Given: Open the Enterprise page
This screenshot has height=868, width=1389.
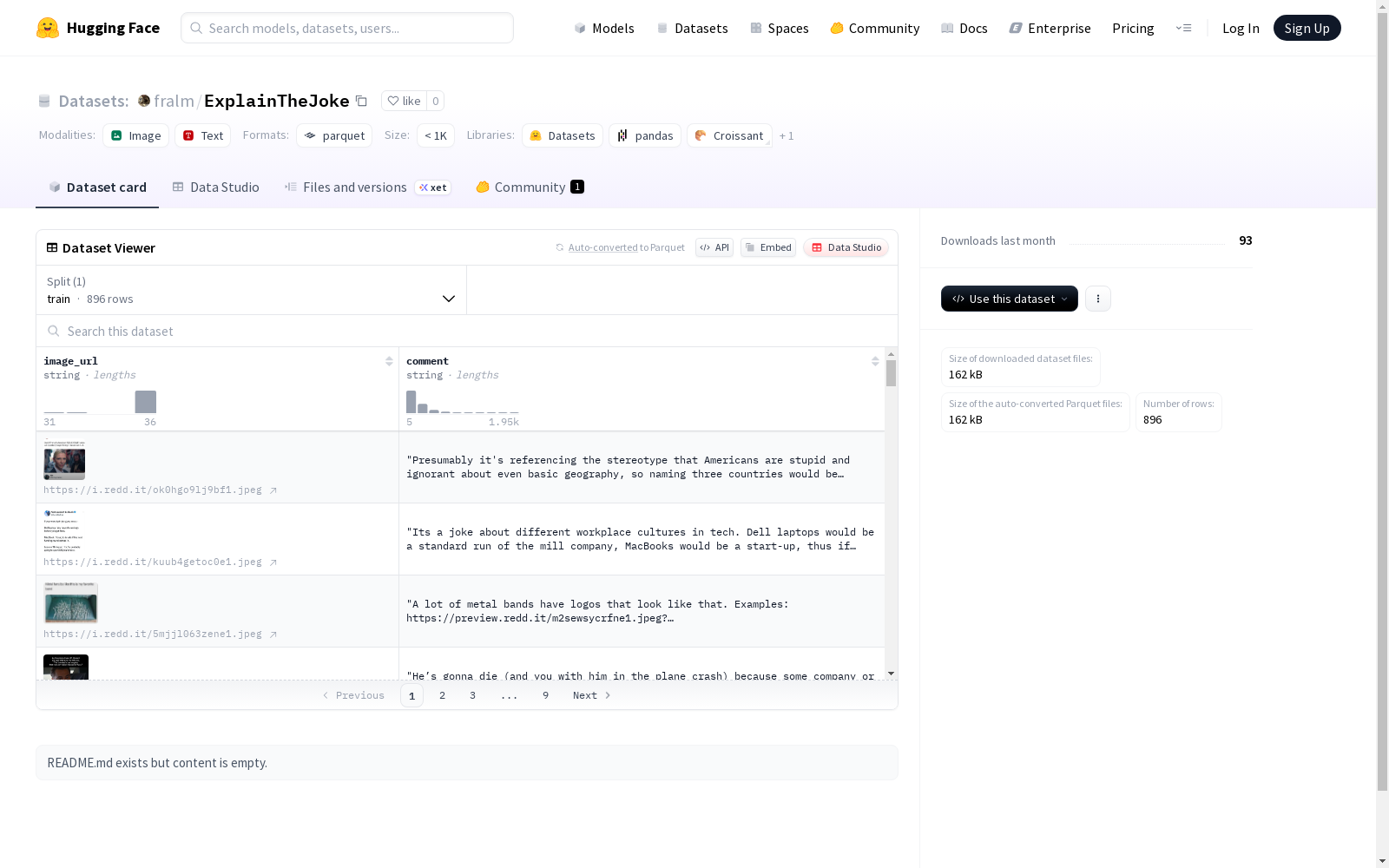Looking at the screenshot, I should pos(1050,28).
